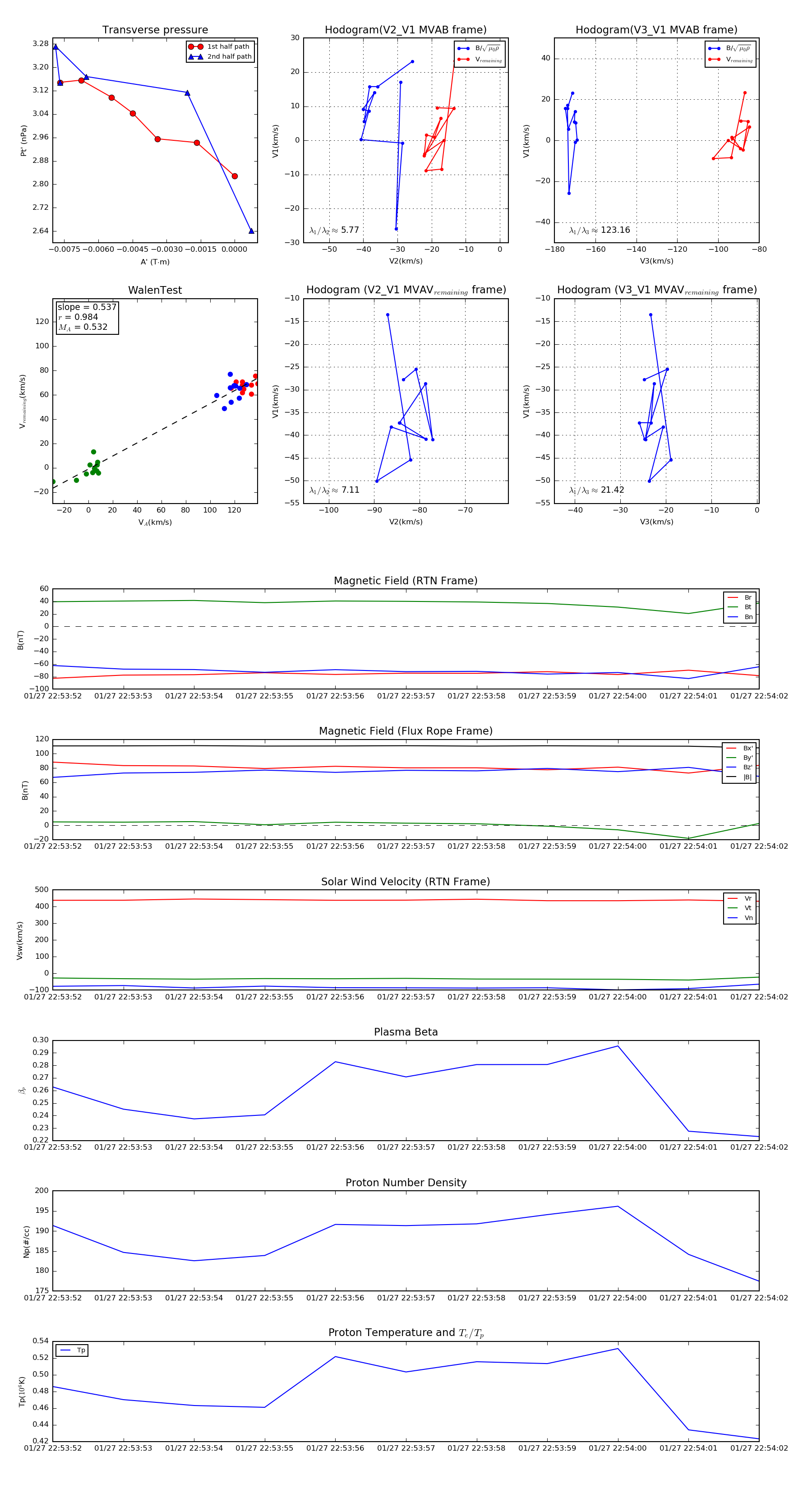Click the eigenvalue ratio annotation reading 7.11
The width and height of the screenshot is (812, 1489).
[334, 490]
